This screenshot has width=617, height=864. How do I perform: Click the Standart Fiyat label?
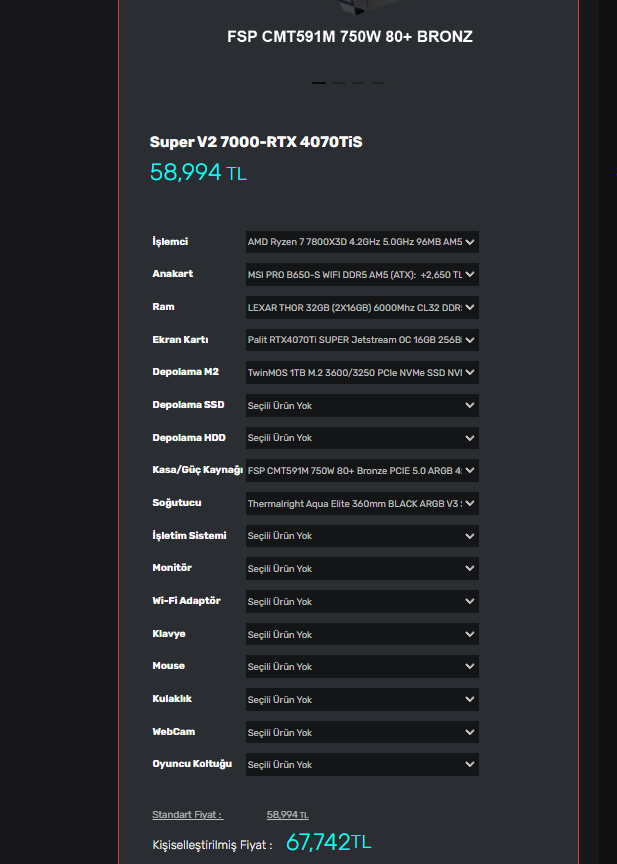coord(188,815)
